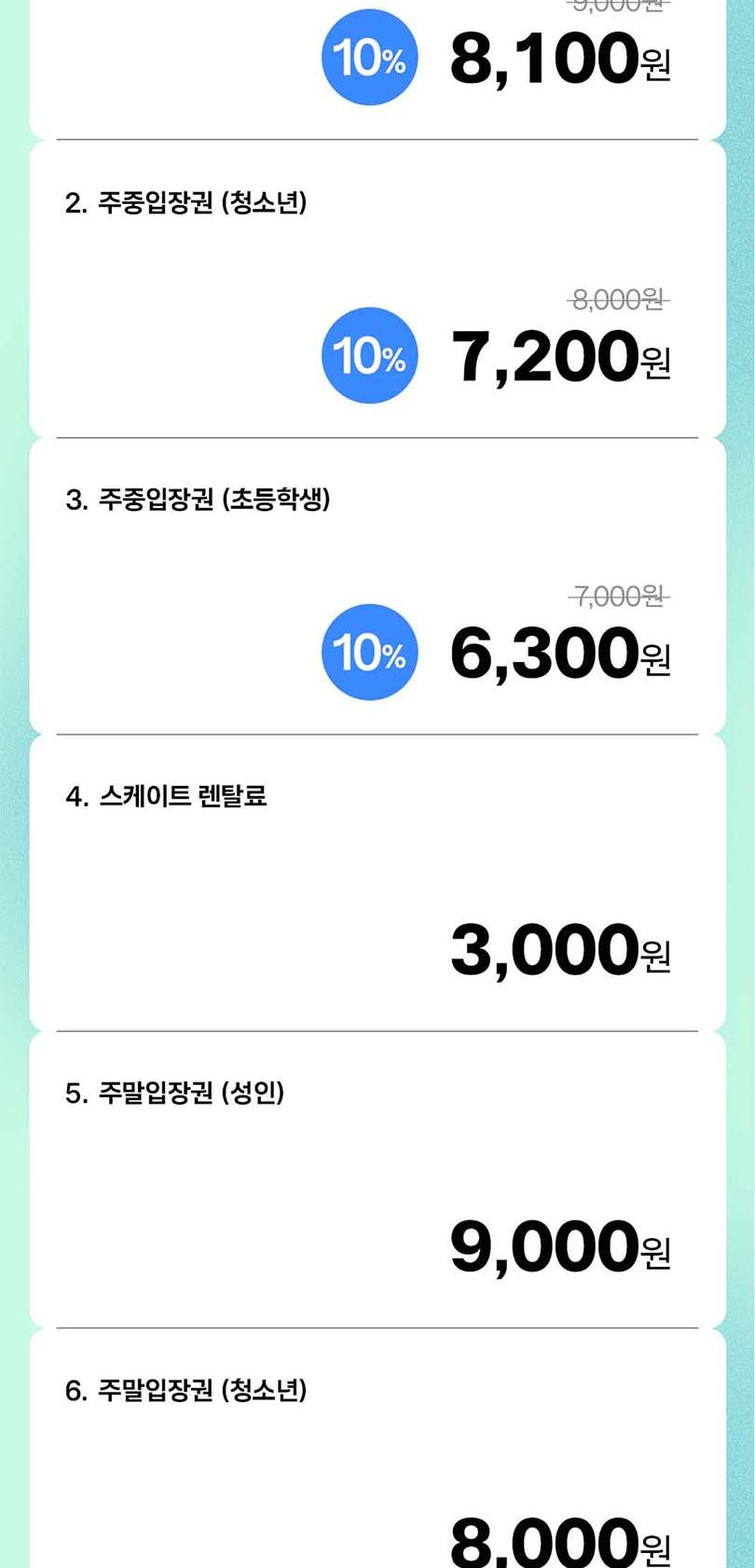Select the 주말입장권 (청소년) ticket title
This screenshot has width=755, height=1568.
186,1390
